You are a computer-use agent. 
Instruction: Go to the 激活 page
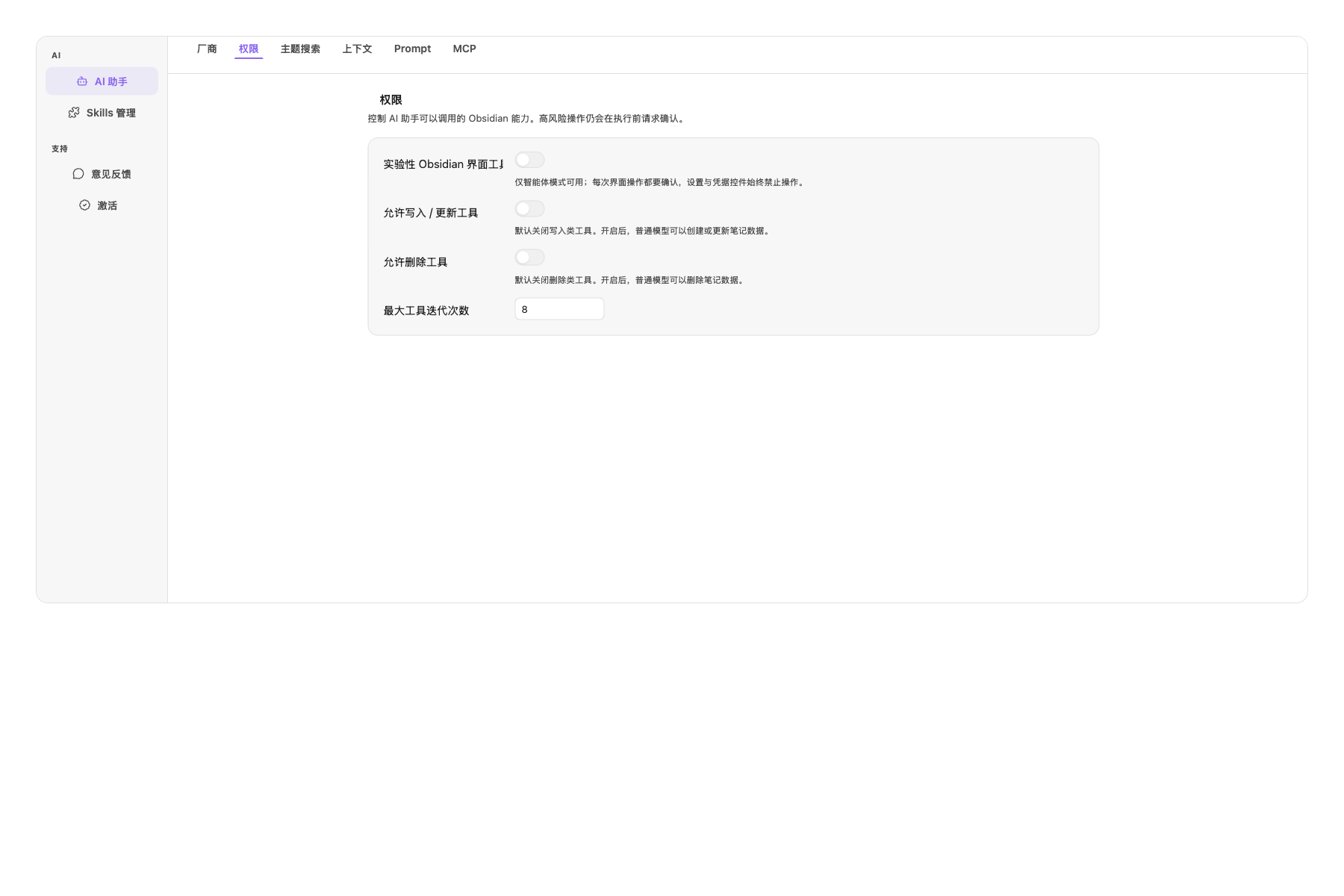[x=102, y=205]
